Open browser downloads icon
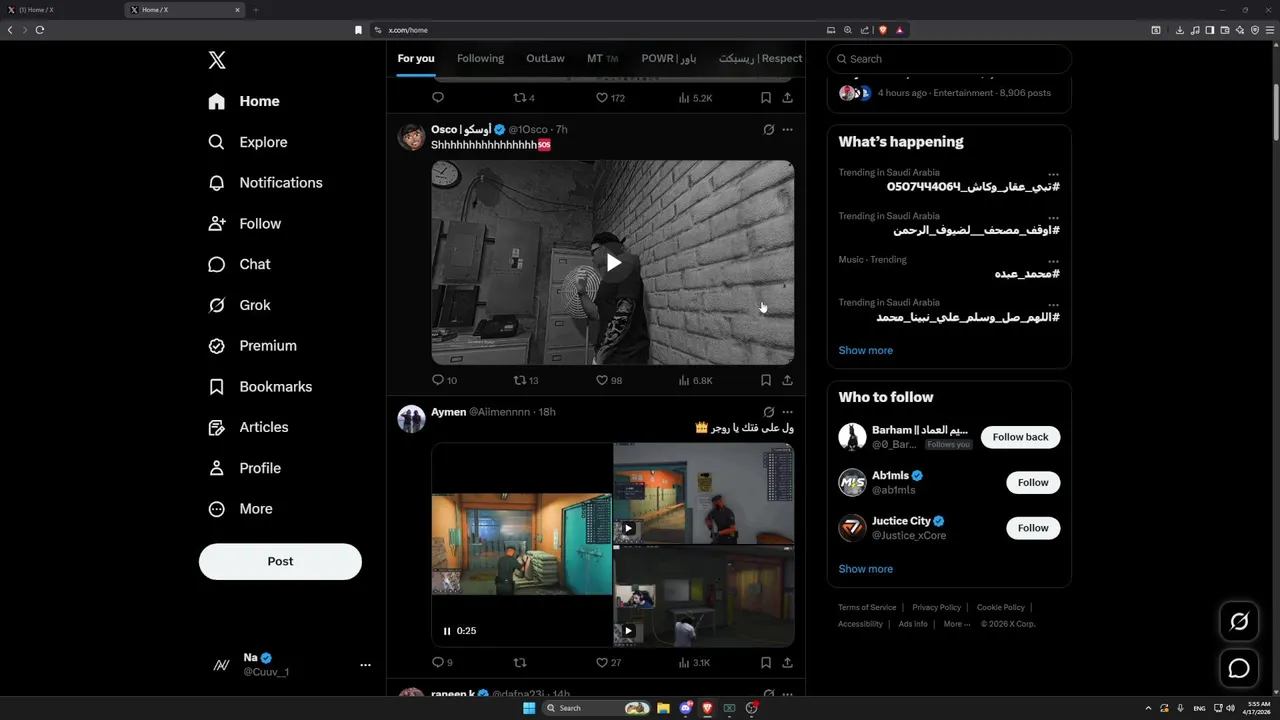 1180,30
